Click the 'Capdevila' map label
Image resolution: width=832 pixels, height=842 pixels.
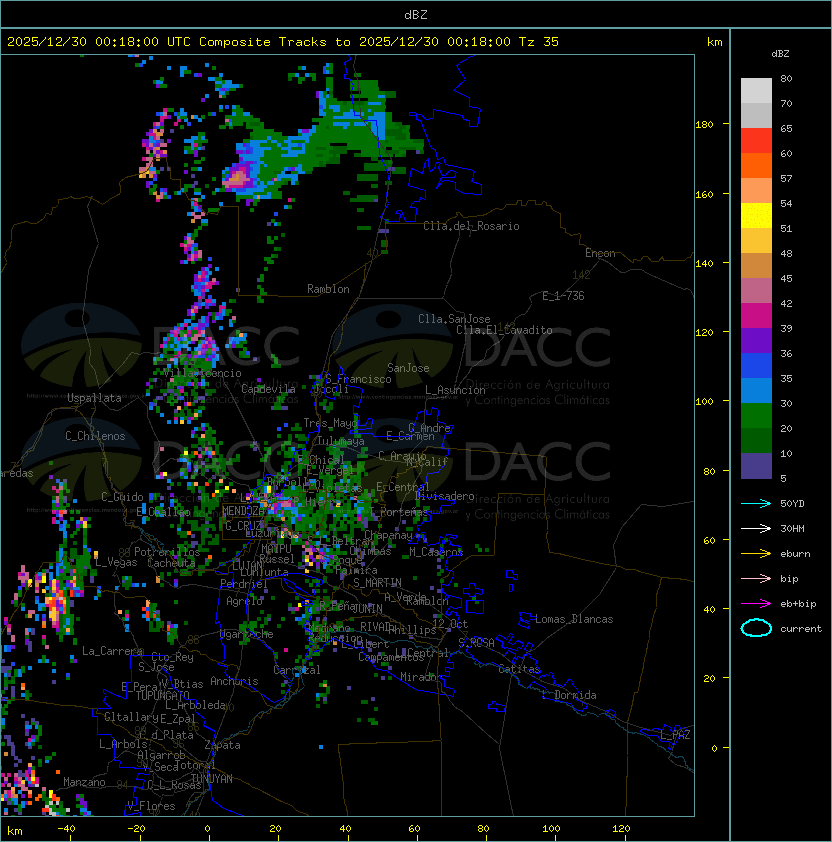[268, 389]
